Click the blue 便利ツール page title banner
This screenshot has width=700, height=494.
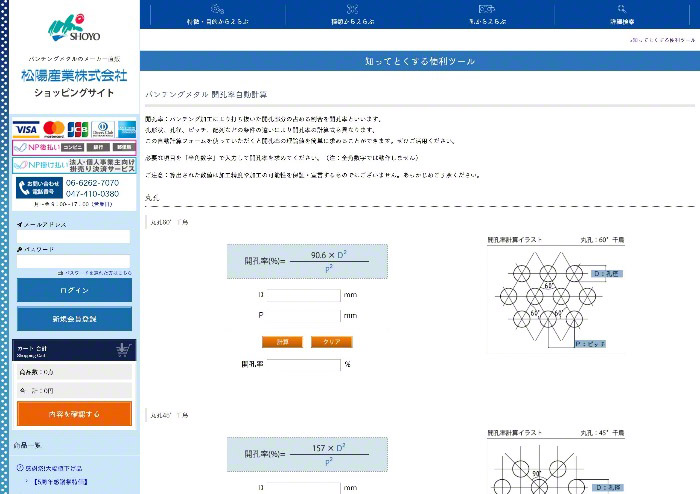tap(420, 61)
